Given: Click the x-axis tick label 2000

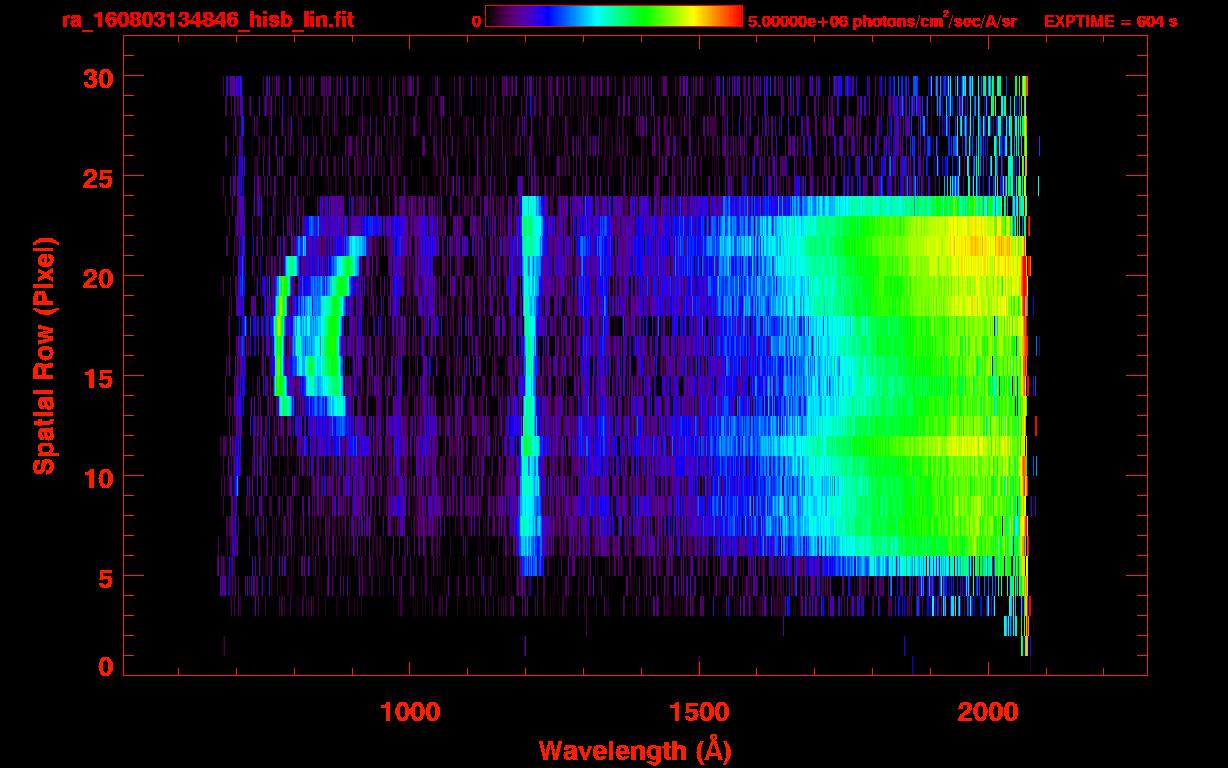Looking at the screenshot, I should [988, 712].
